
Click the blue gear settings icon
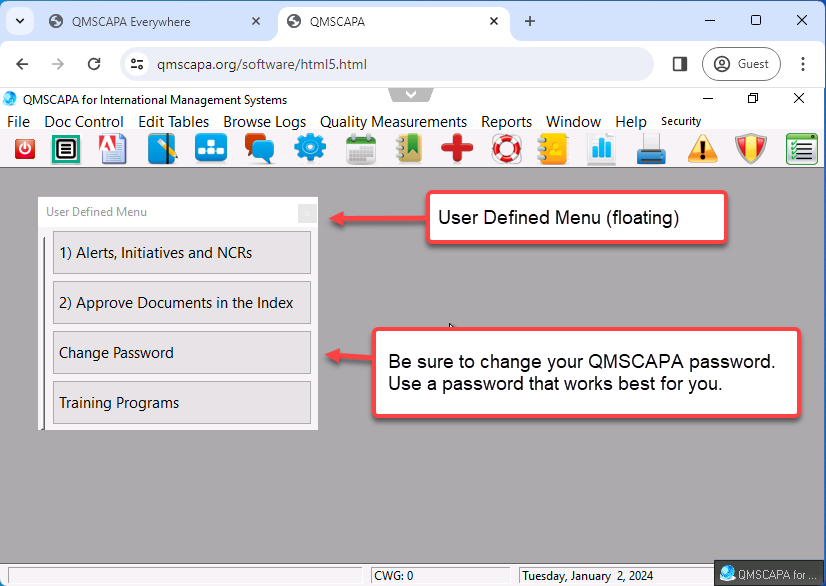(310, 148)
